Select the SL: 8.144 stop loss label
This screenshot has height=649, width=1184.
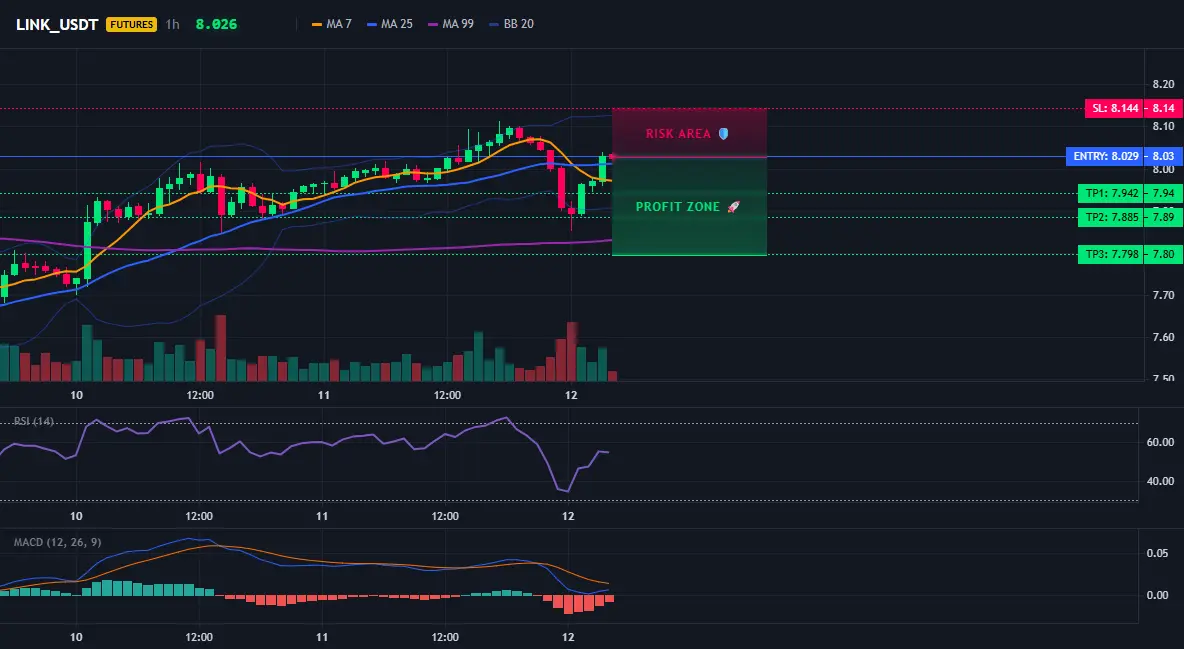pos(1114,108)
